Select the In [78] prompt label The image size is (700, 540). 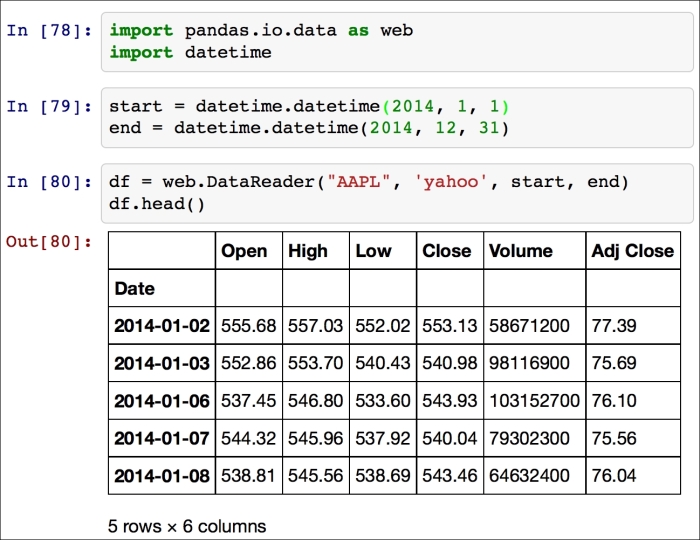pyautogui.click(x=49, y=30)
